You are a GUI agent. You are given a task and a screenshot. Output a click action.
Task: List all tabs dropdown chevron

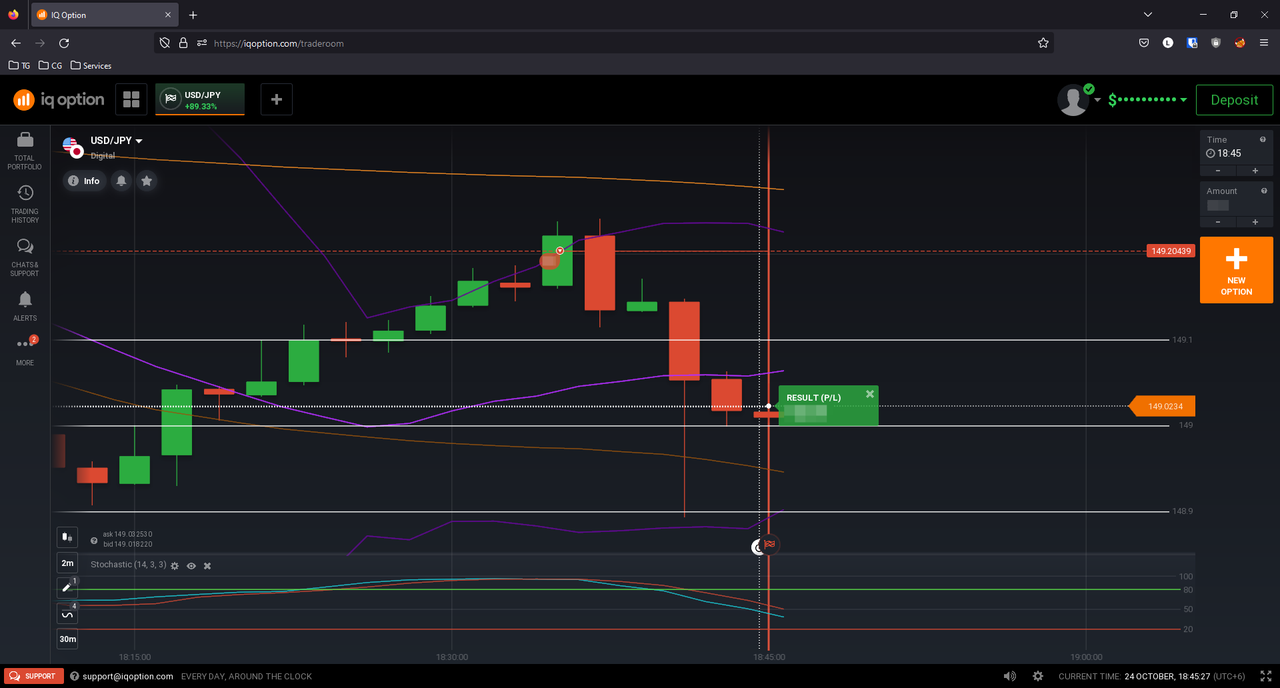(1147, 15)
